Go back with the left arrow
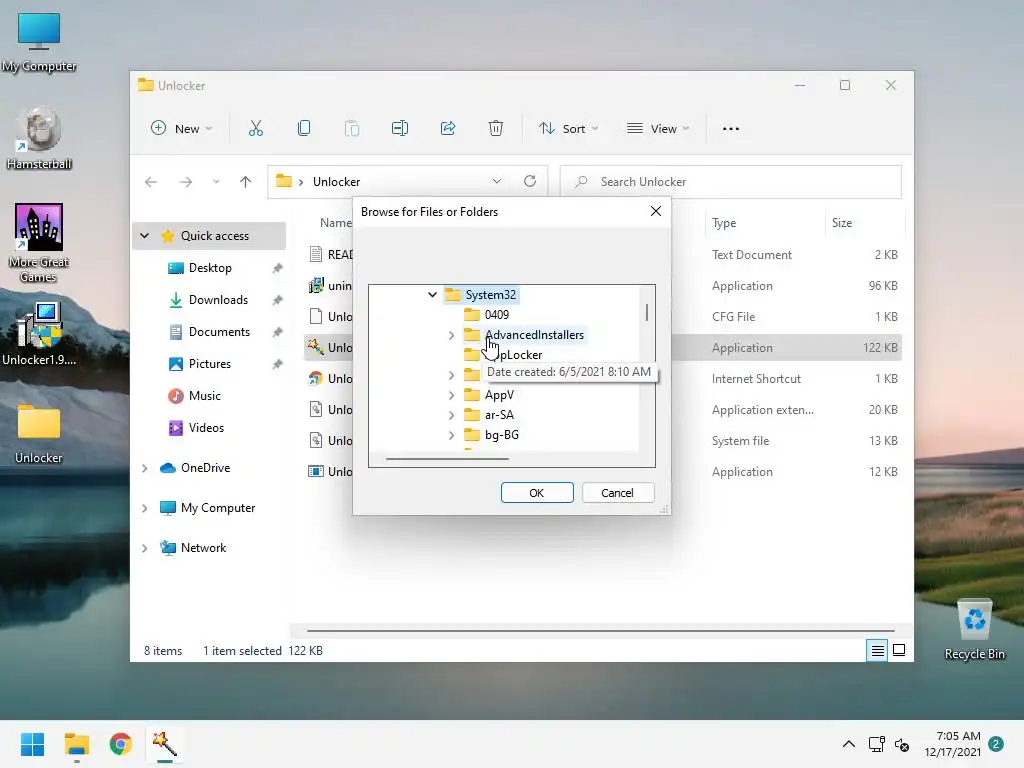The width and height of the screenshot is (1024, 768). point(151,182)
